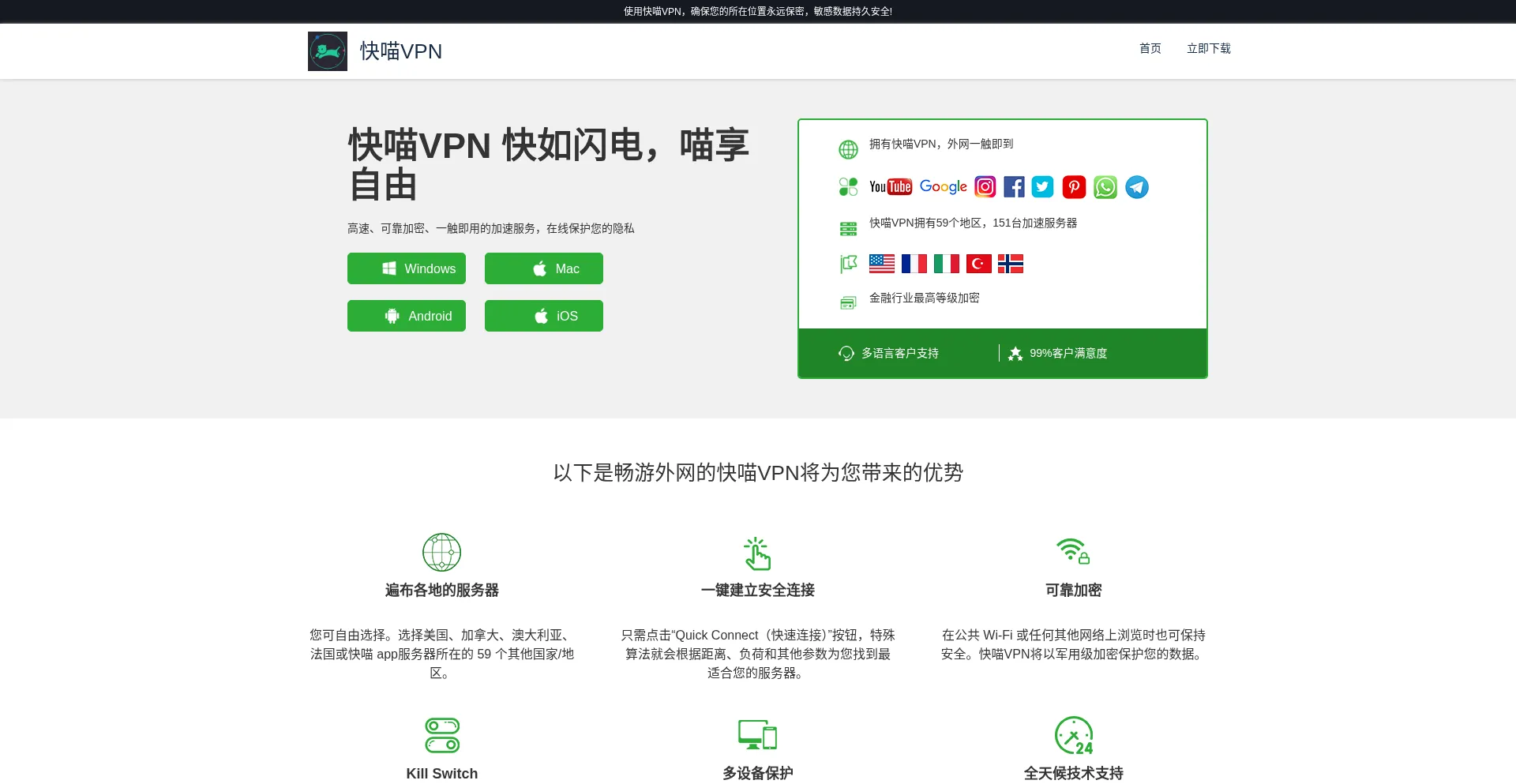Click the WhatsApp icon
This screenshot has width=1516, height=784.
point(1105,187)
